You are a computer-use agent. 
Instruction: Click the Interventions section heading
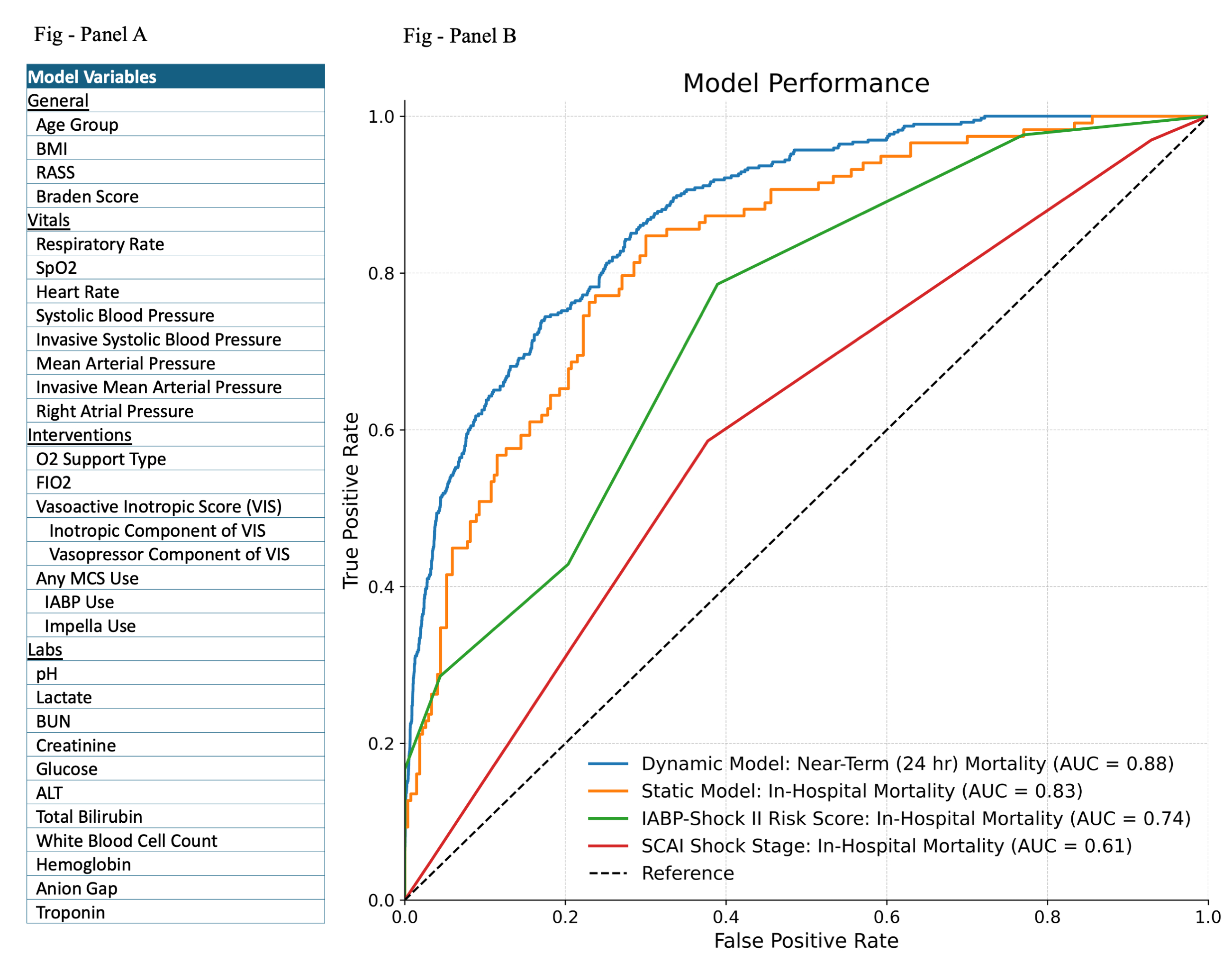(x=80, y=435)
